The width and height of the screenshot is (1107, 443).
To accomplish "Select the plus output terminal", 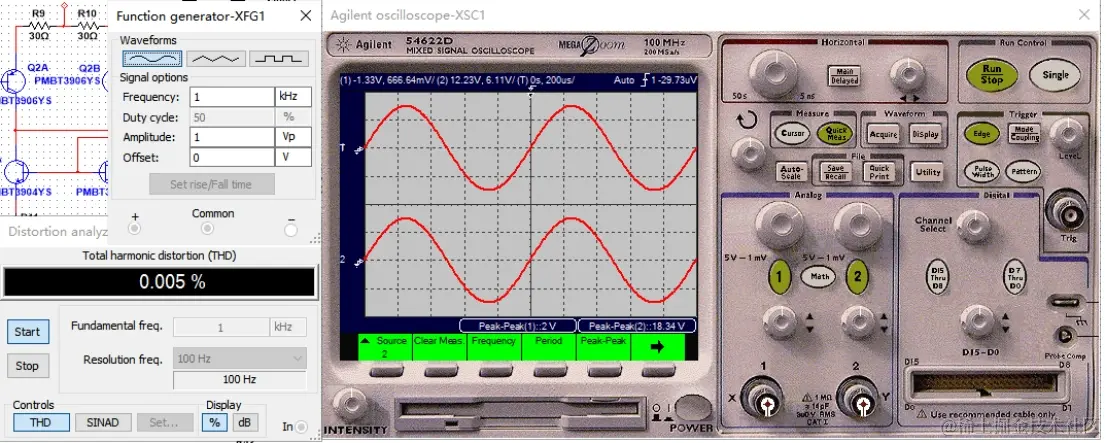I will pyautogui.click(x=134, y=228).
